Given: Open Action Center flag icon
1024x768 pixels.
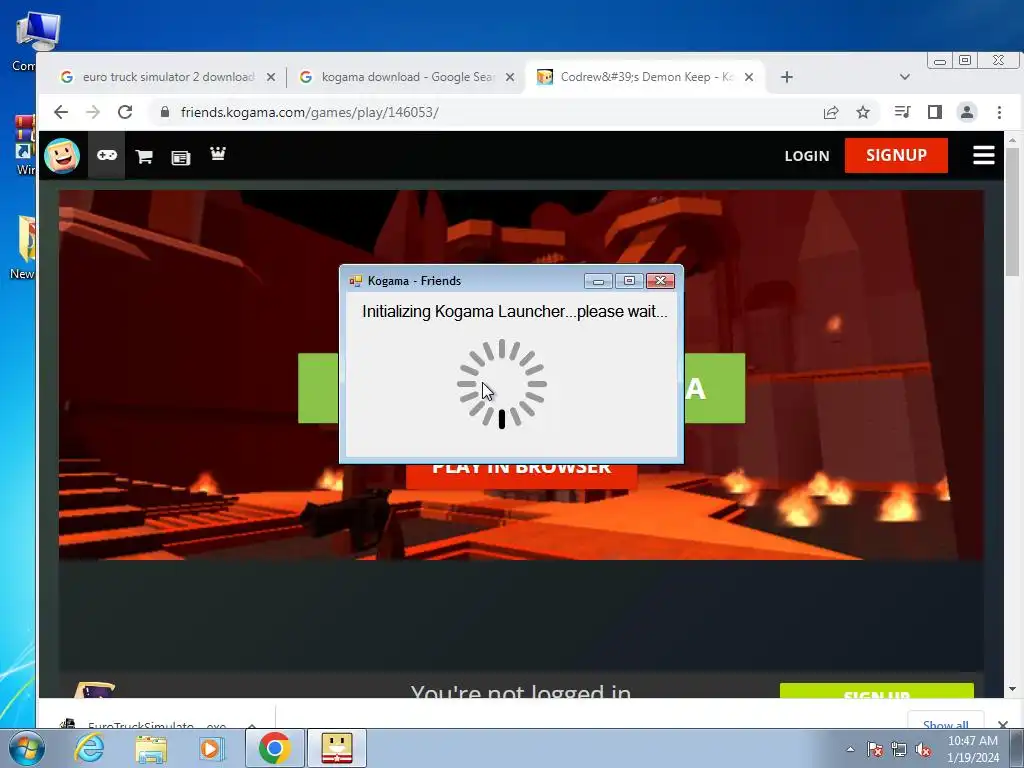Looking at the screenshot, I should click(x=875, y=749).
